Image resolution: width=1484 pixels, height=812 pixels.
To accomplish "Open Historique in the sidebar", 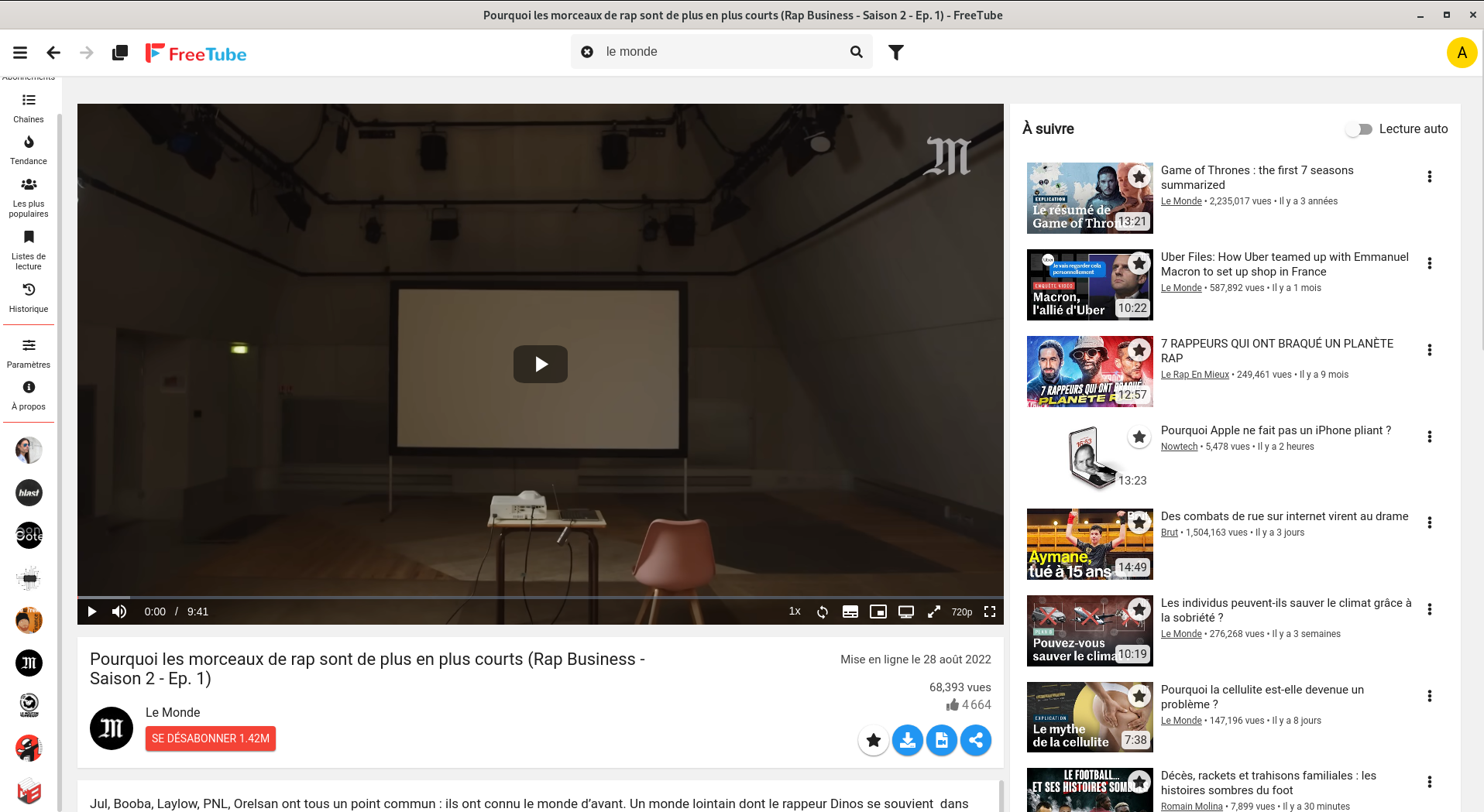I will [x=29, y=298].
